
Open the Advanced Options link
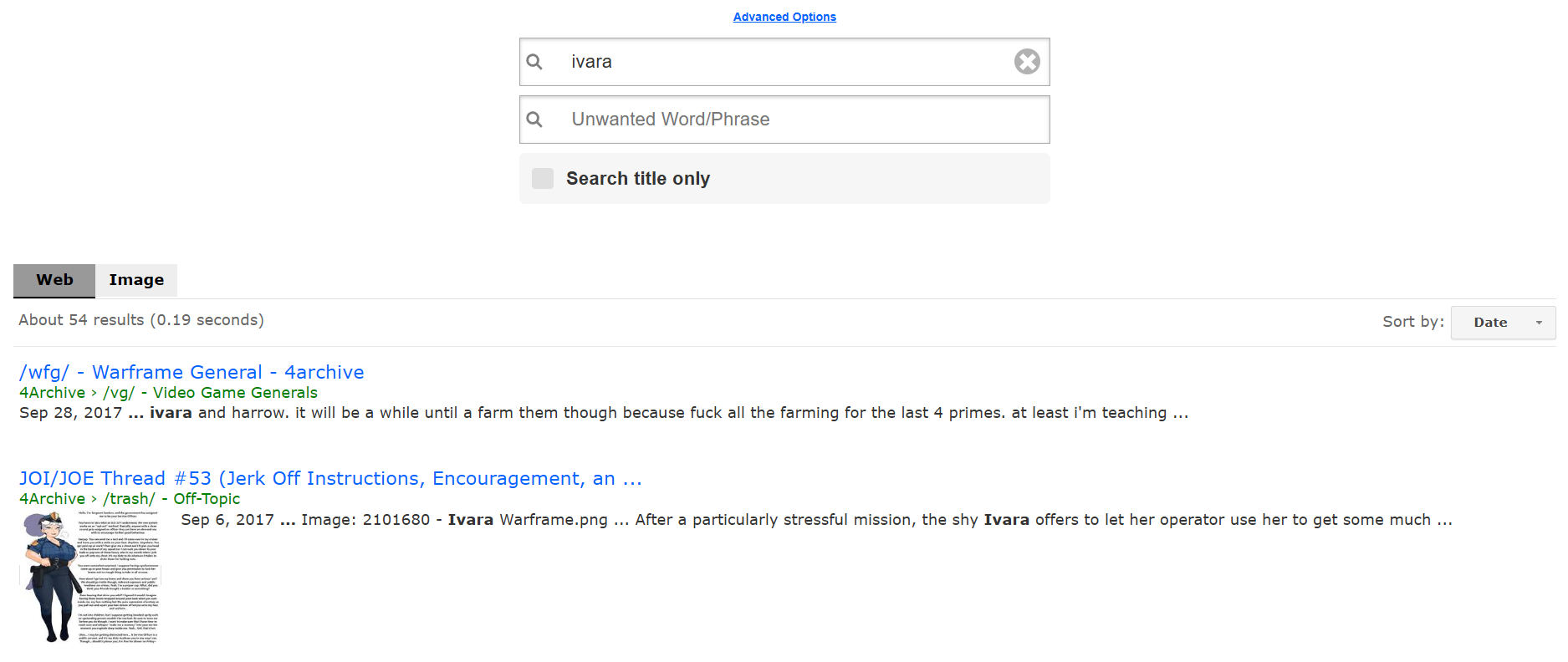(x=784, y=17)
